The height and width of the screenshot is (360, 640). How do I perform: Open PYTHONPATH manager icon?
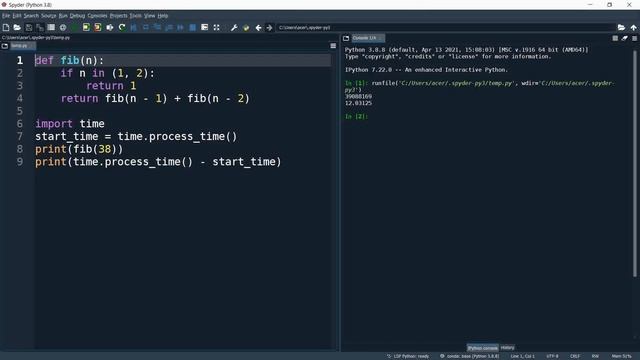click(246, 27)
